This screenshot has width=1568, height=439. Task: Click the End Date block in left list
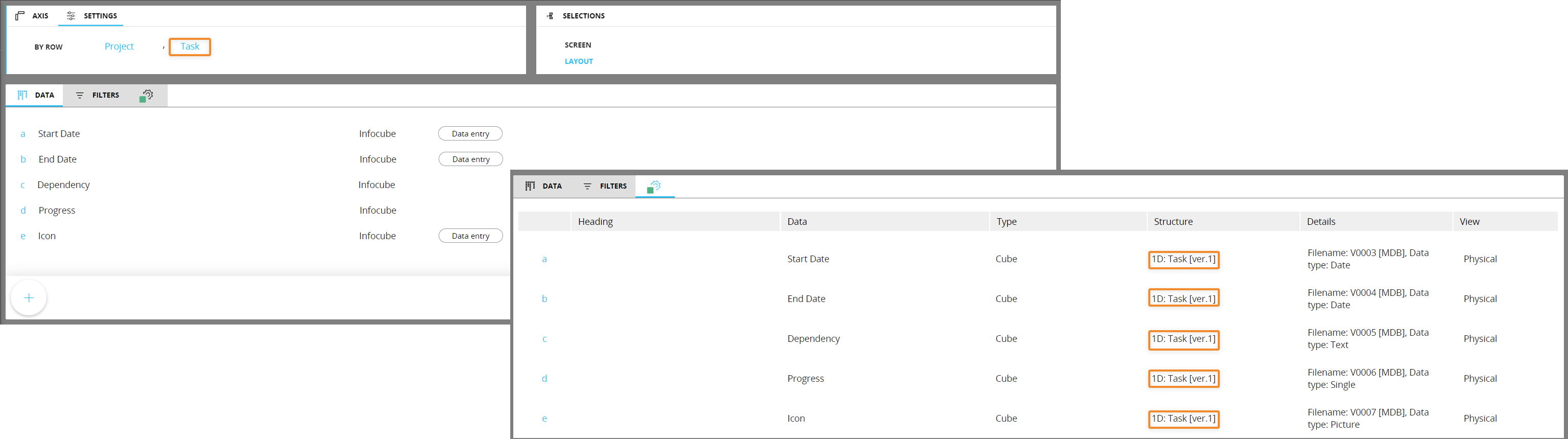pos(57,159)
